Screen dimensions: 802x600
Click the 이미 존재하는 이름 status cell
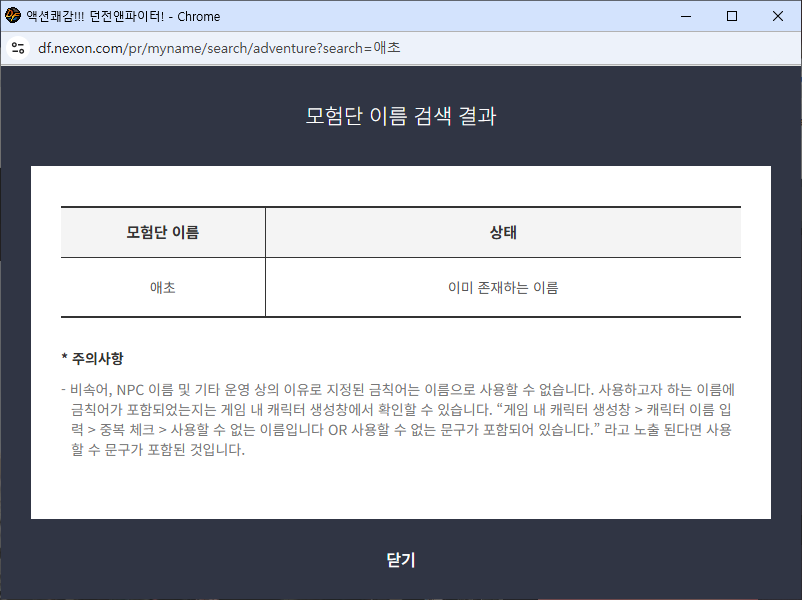tap(503, 287)
